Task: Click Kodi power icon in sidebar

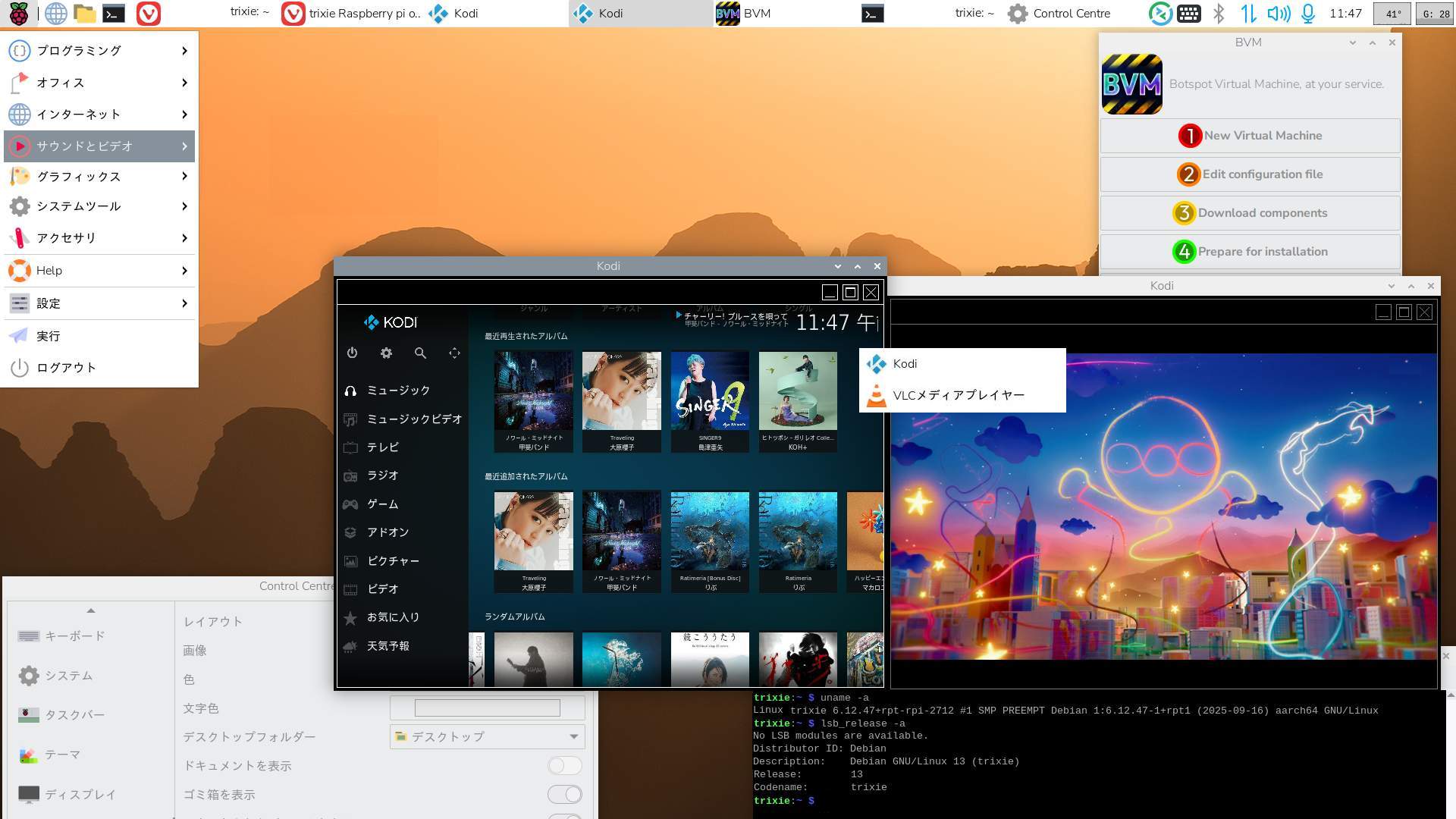Action: click(x=352, y=353)
